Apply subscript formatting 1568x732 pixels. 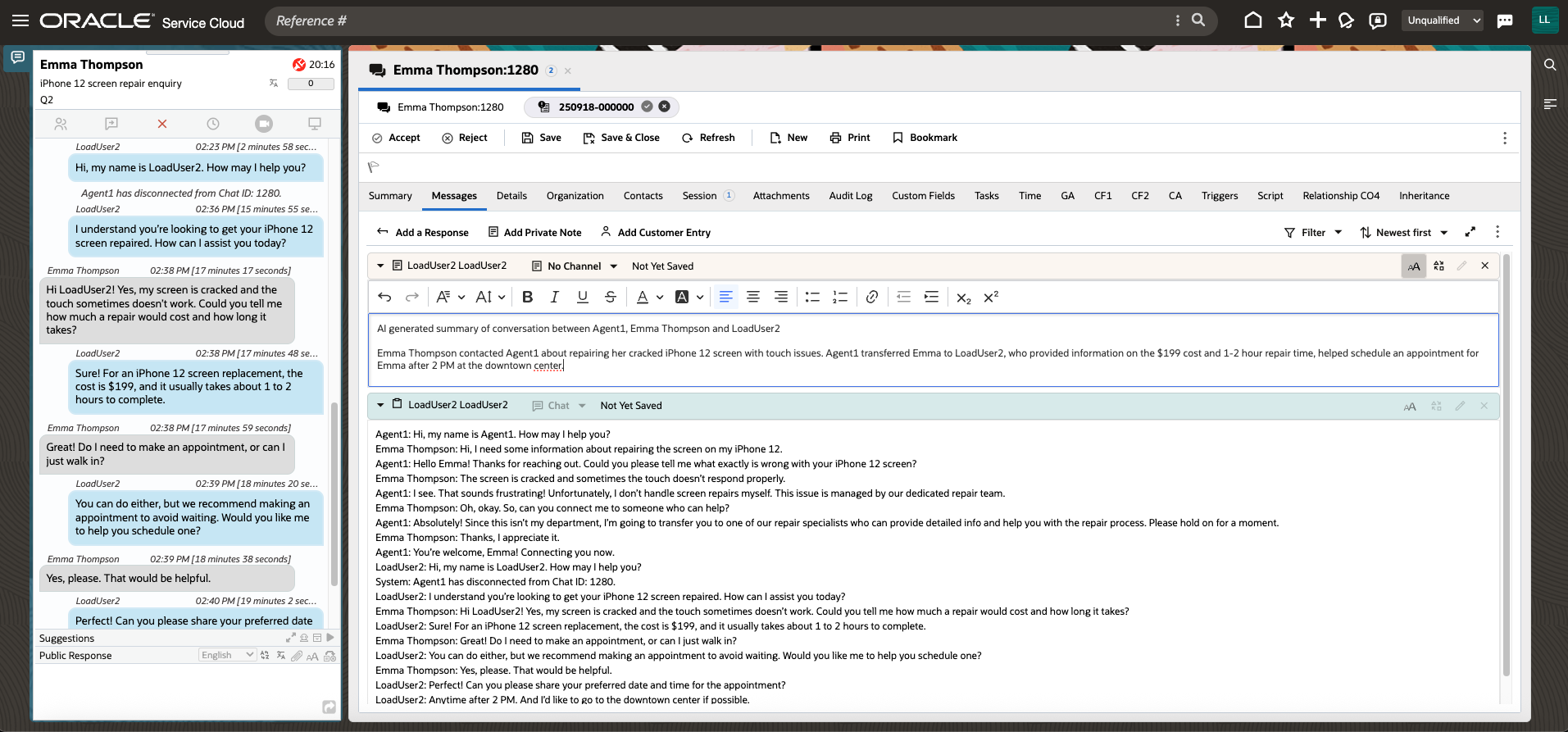point(964,298)
